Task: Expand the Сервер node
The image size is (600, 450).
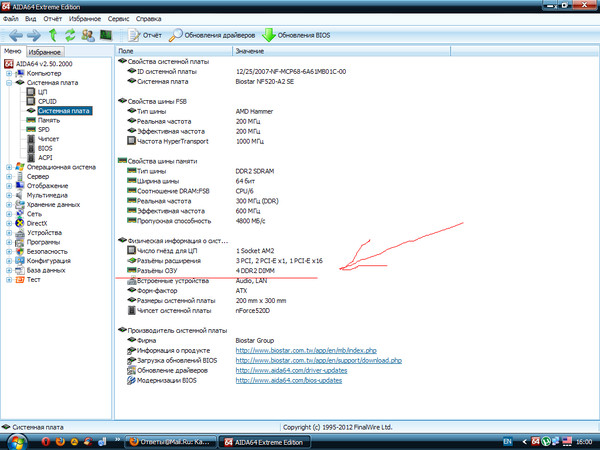Action: pos(9,176)
